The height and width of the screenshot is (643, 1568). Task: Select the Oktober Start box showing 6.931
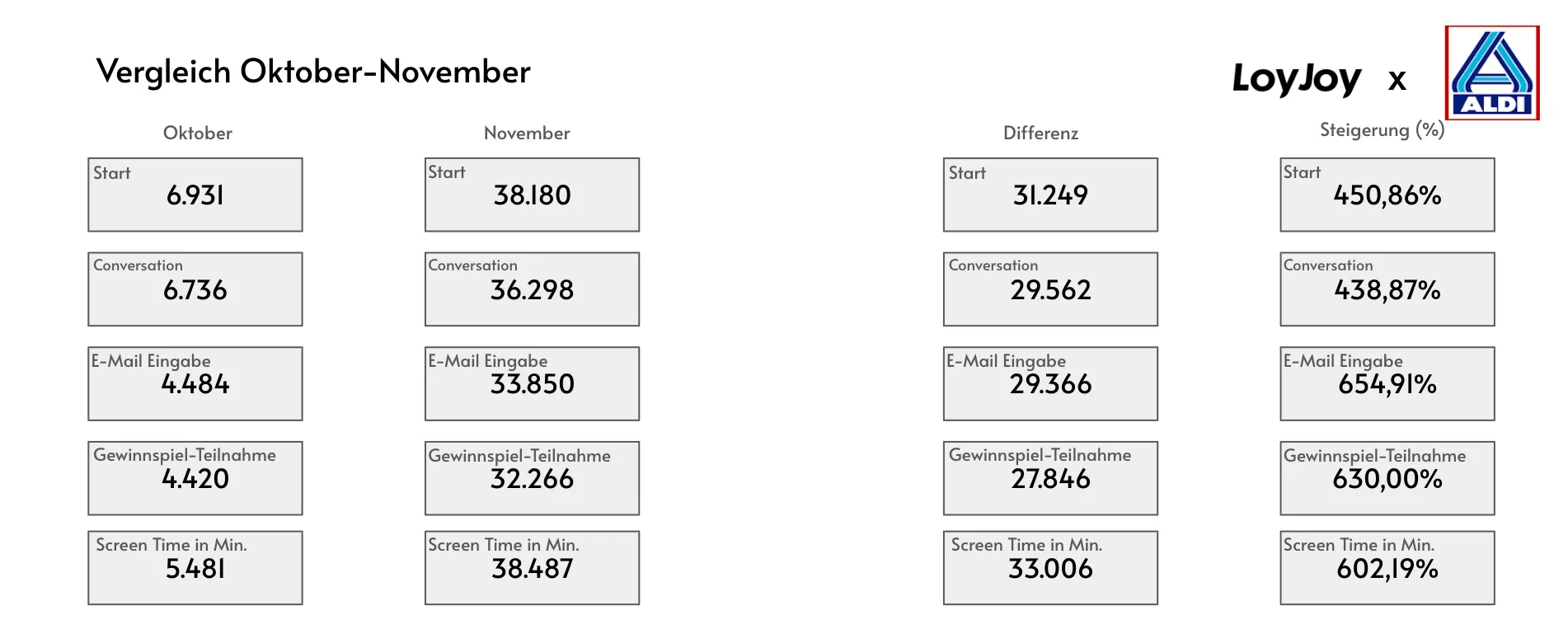click(x=195, y=195)
